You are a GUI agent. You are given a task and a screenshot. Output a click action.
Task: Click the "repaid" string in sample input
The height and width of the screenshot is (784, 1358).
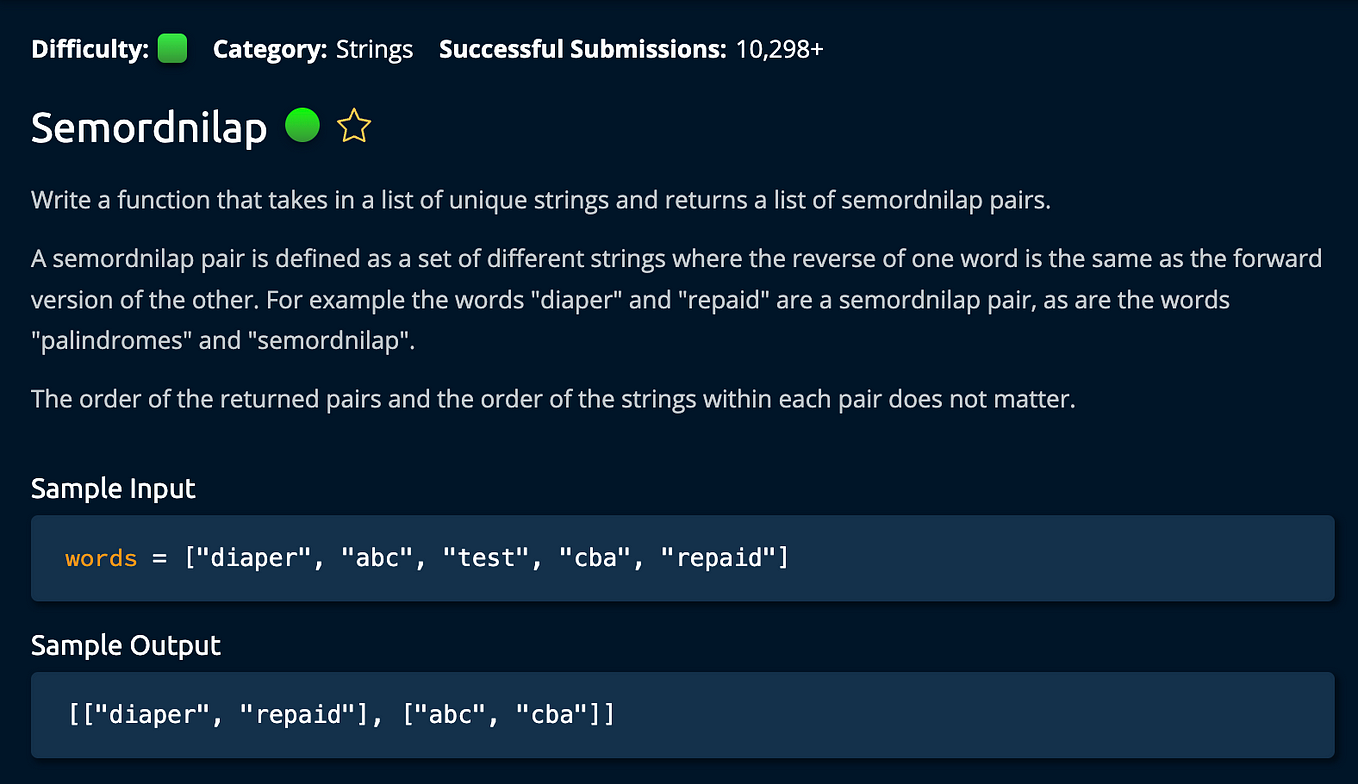tap(719, 558)
